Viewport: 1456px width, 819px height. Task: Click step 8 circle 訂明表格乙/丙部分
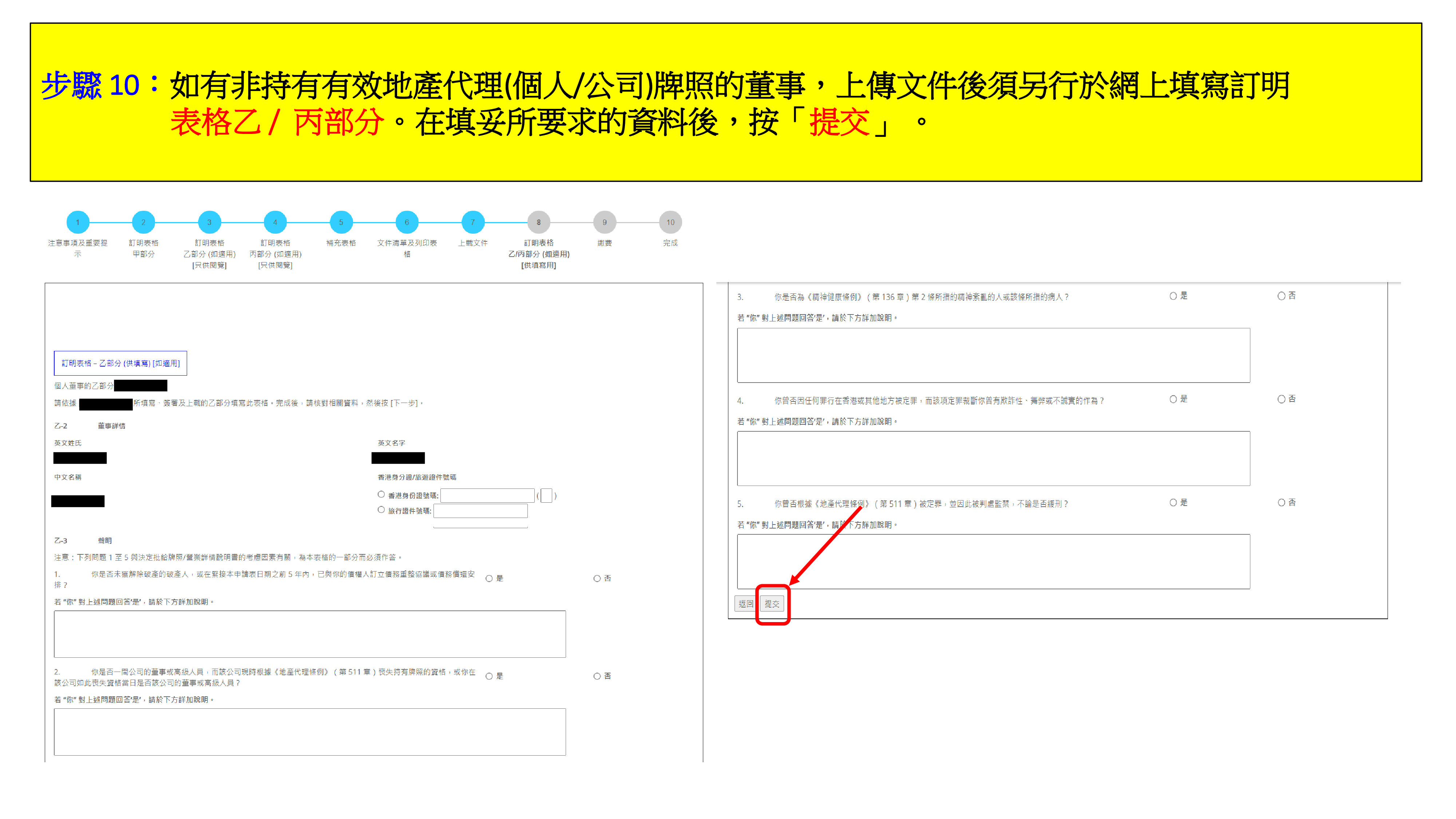click(x=538, y=222)
